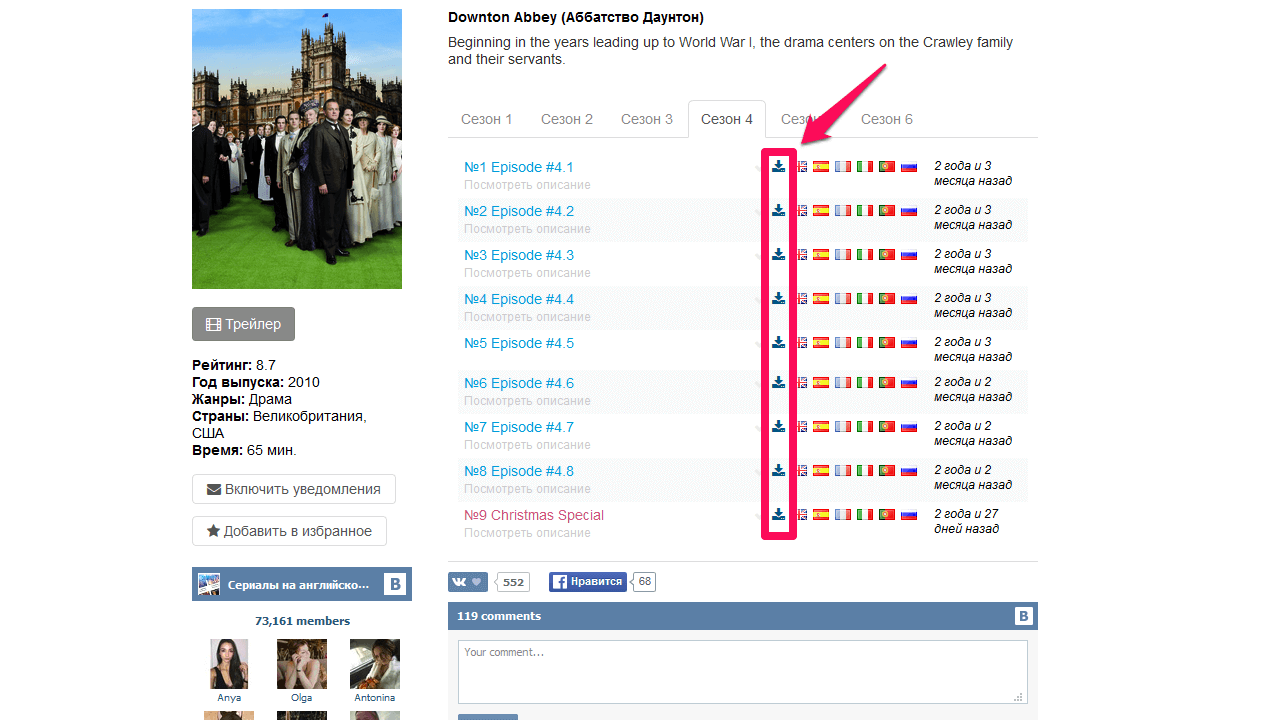Click the '2 года и 27 дней назад' date
The width and height of the screenshot is (1280, 720).
tap(966, 521)
